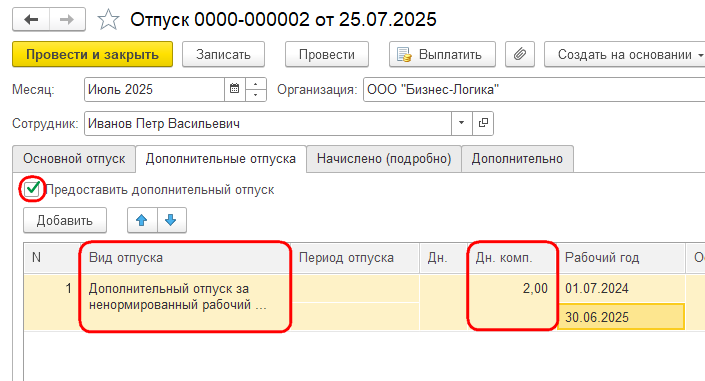
Task: Save document with Записать button
Action: point(223,54)
